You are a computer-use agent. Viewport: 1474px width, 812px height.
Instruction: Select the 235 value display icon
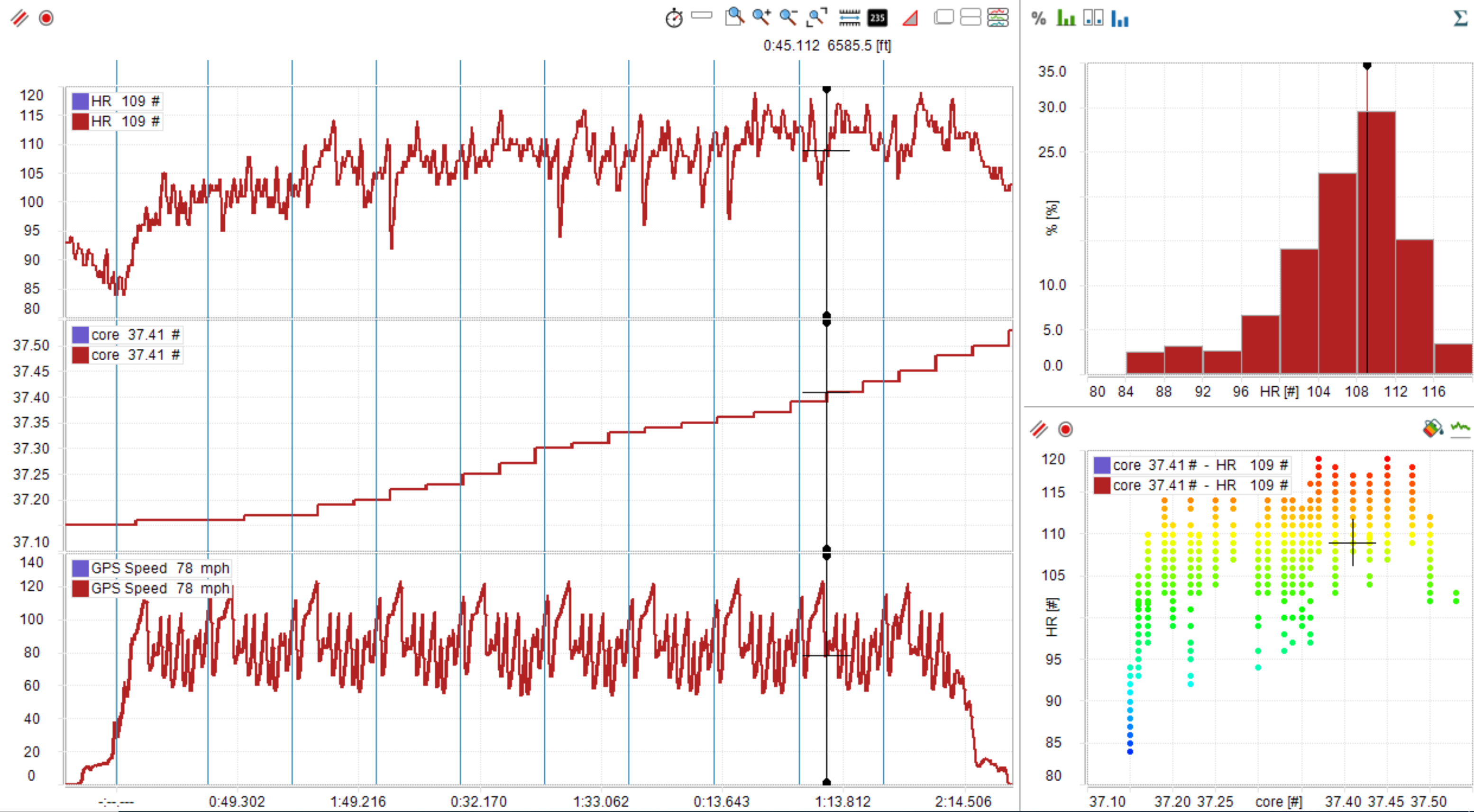(x=877, y=18)
